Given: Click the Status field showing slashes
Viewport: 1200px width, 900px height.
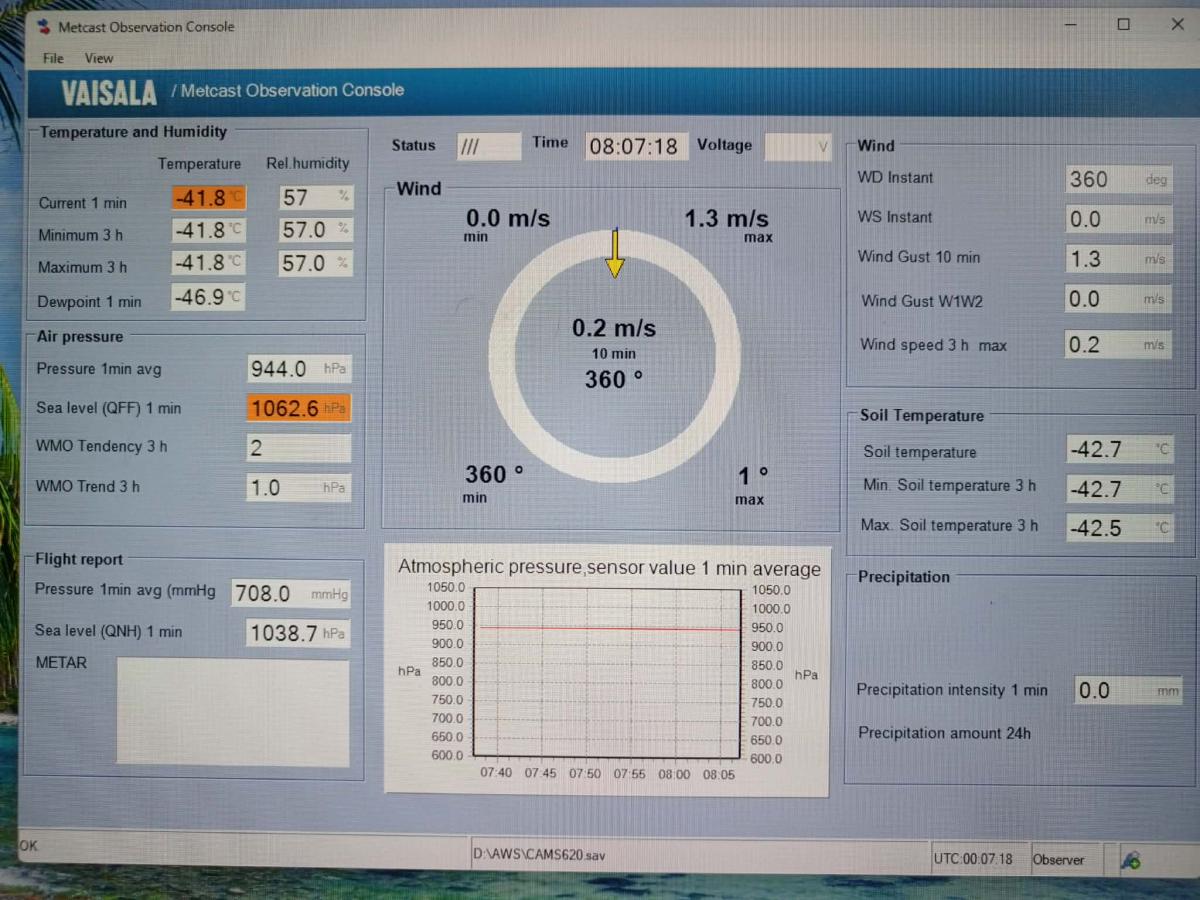Looking at the screenshot, I should tap(489, 146).
